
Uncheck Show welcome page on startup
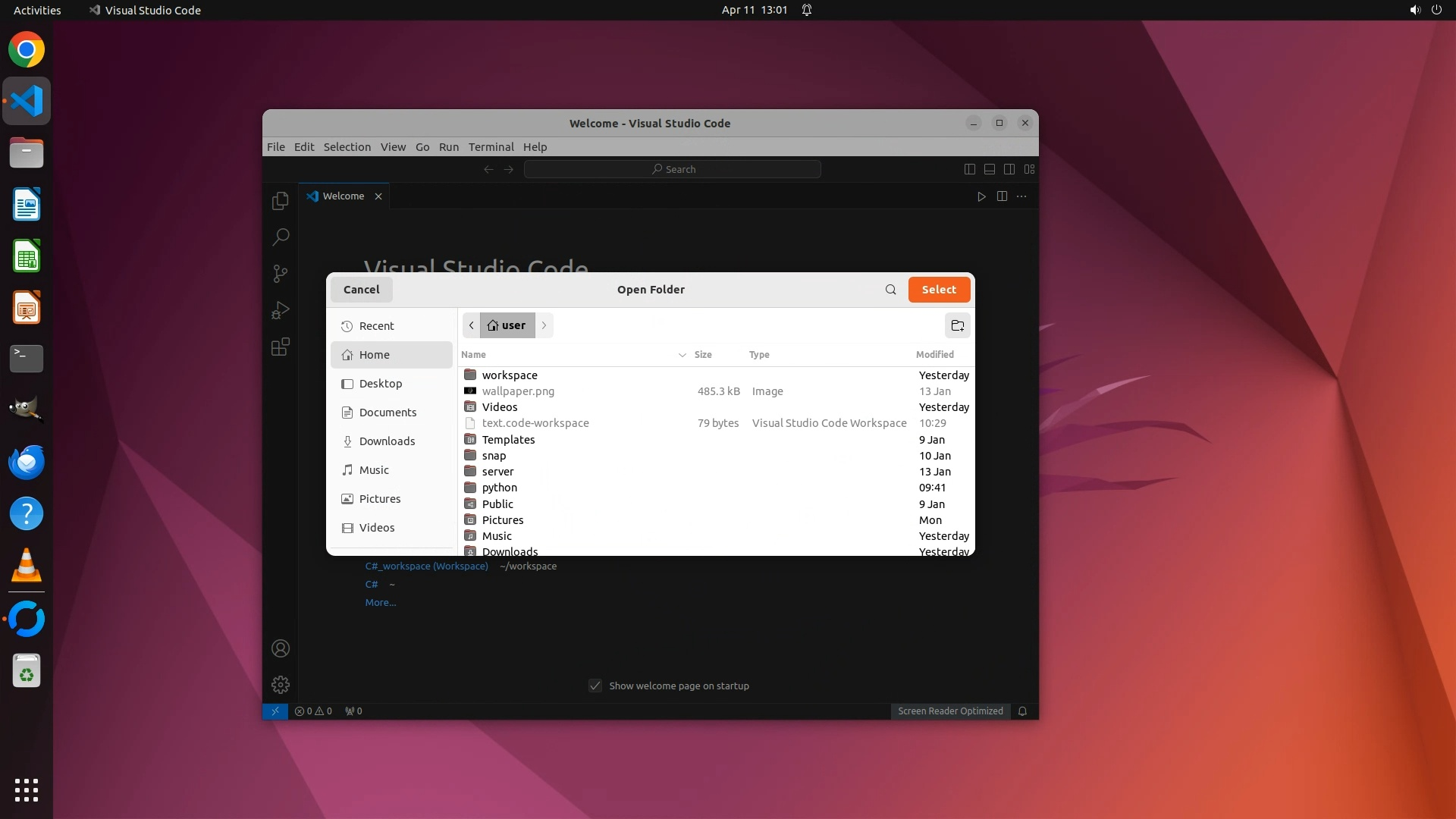pos(595,686)
